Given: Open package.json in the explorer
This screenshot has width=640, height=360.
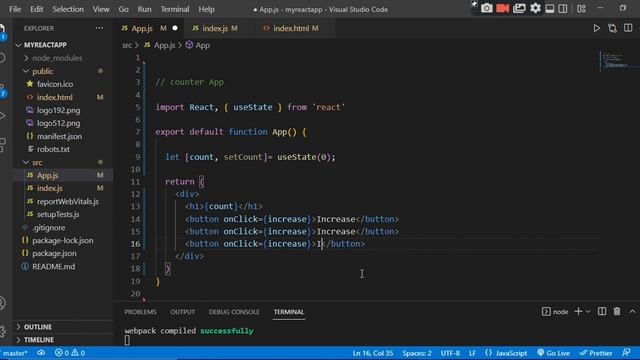Looking at the screenshot, I should [63, 253].
